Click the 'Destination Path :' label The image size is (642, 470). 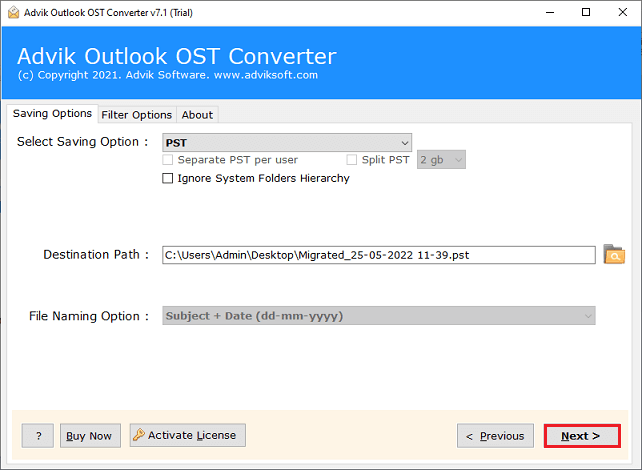click(x=96, y=255)
